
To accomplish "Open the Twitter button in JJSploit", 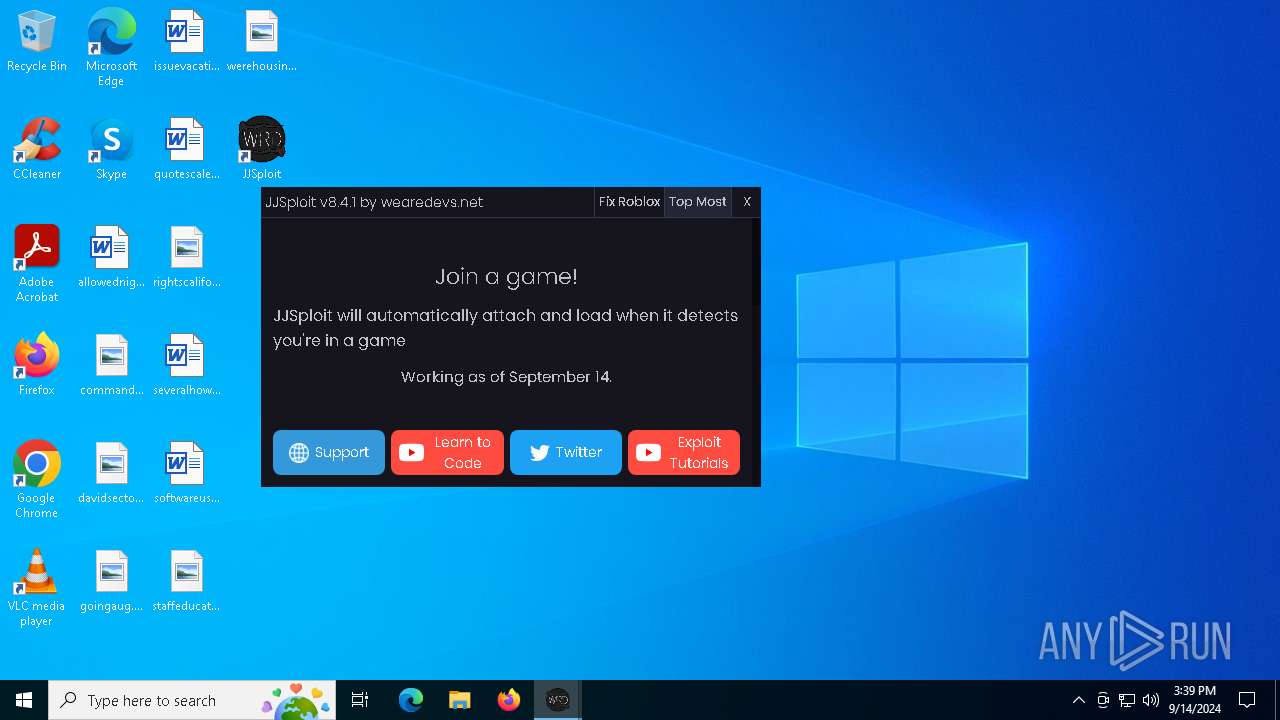I will pyautogui.click(x=566, y=452).
